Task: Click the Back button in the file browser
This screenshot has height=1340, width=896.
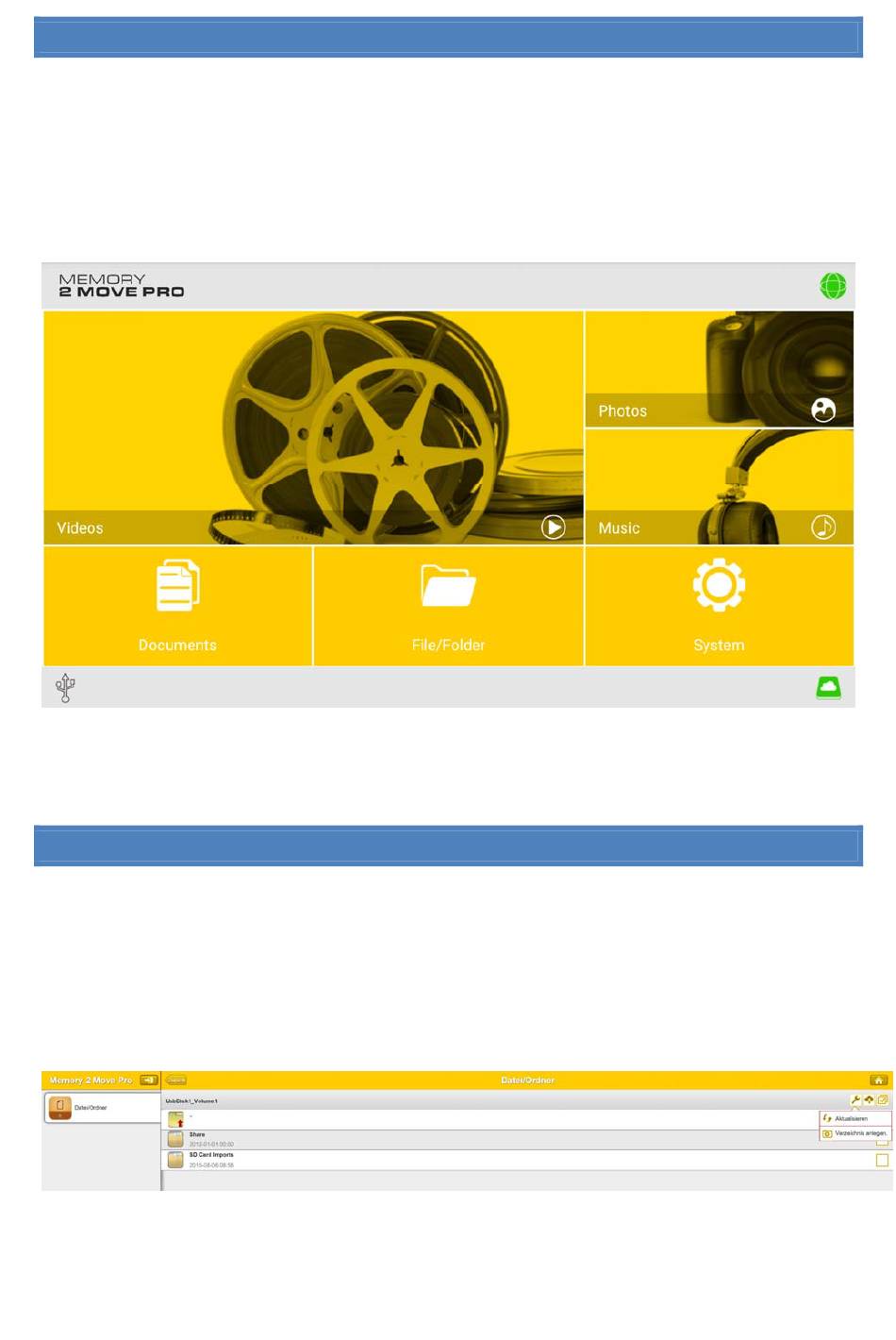Action: (x=176, y=1080)
